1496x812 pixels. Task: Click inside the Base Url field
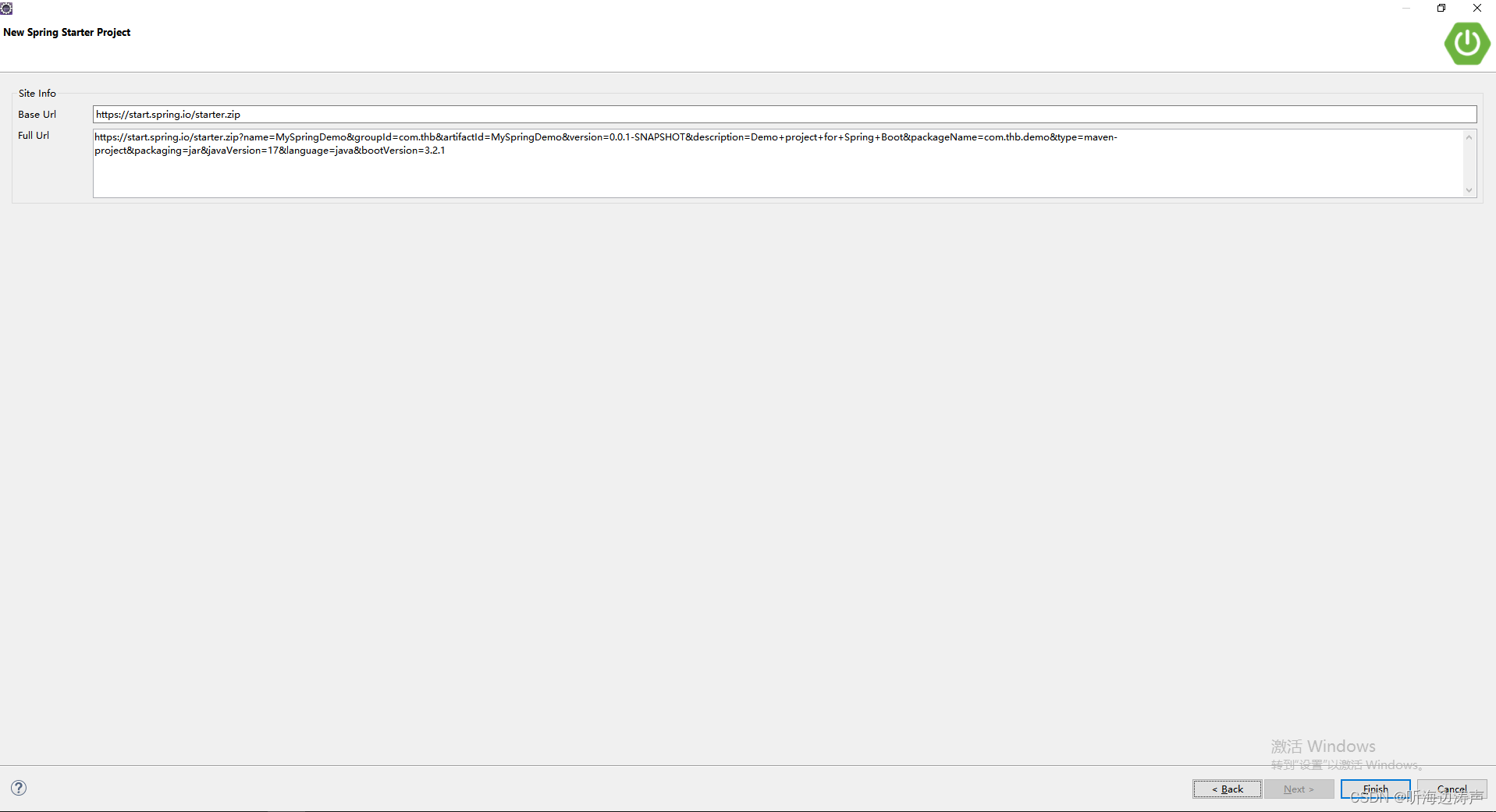click(784, 115)
